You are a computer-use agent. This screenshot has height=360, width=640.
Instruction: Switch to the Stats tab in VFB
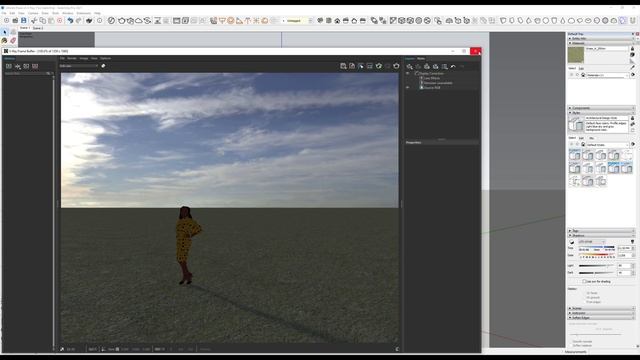[421, 58]
